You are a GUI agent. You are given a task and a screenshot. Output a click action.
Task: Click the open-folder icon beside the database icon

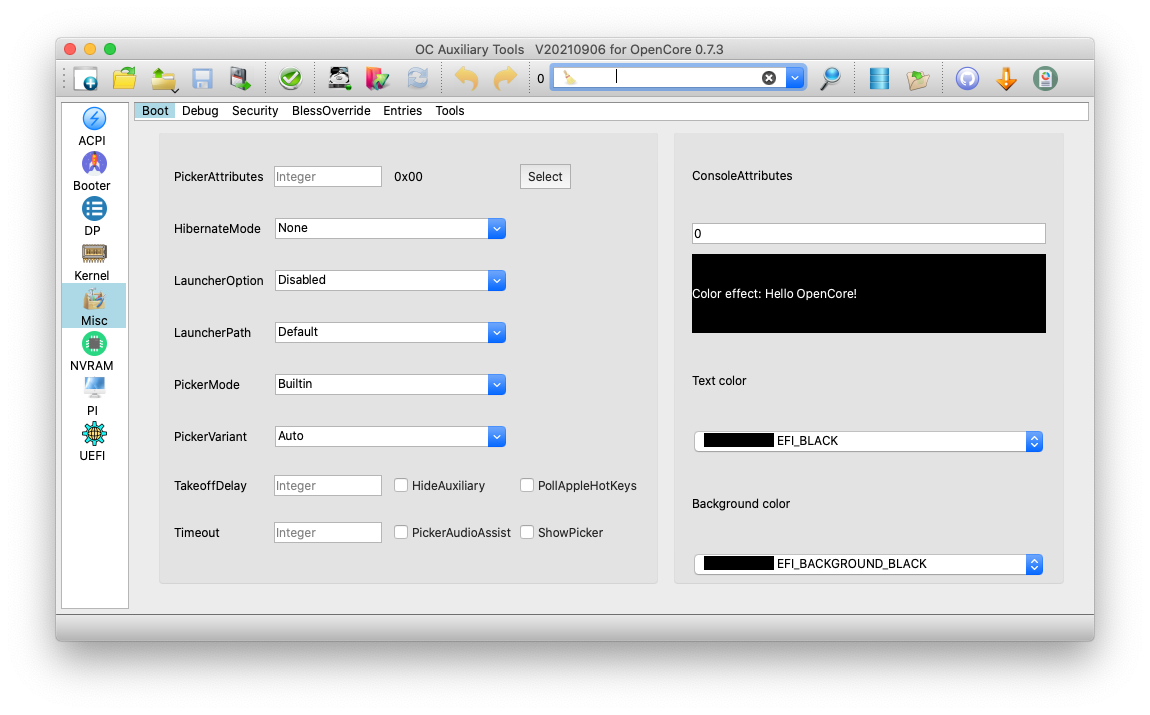point(918,78)
